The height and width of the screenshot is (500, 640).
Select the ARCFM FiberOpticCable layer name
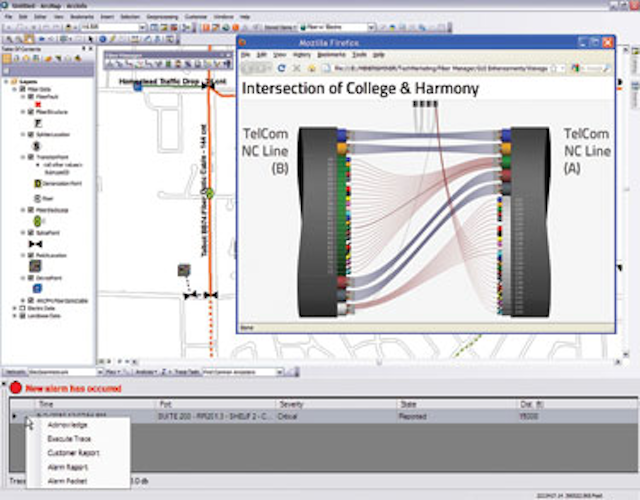(x=62, y=301)
